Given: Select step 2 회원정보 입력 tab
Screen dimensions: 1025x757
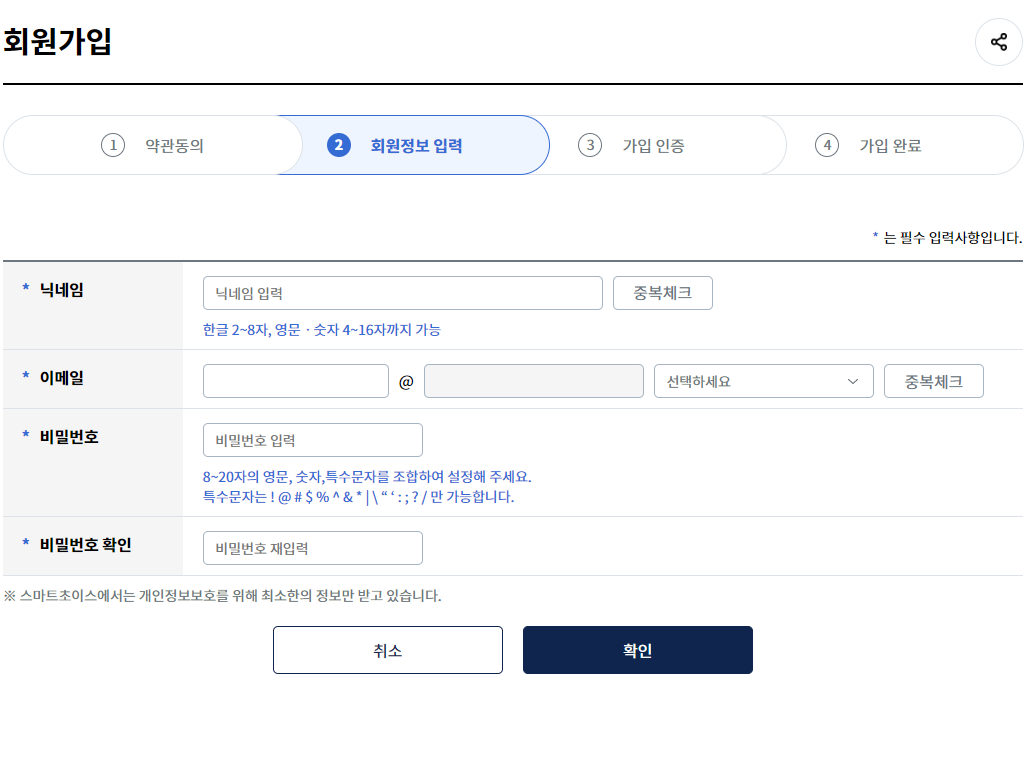Looking at the screenshot, I should [413, 145].
